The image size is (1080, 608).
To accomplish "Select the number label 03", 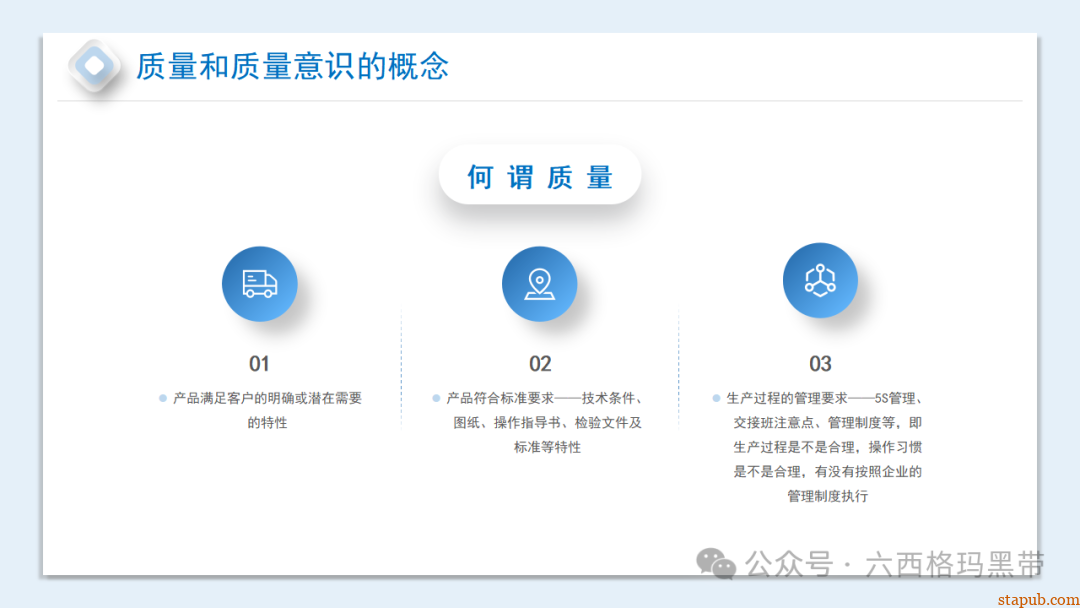I will point(820,364).
